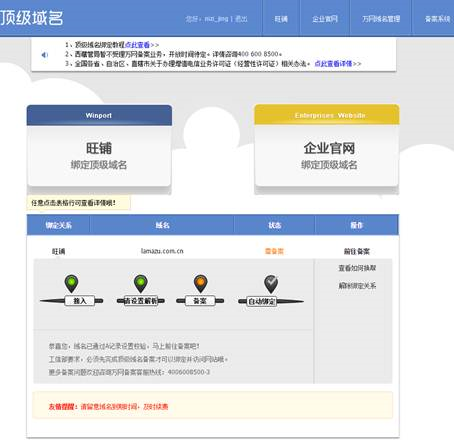Click the green pin above 查设置解析 step
The height and width of the screenshot is (440, 454).
point(141,283)
